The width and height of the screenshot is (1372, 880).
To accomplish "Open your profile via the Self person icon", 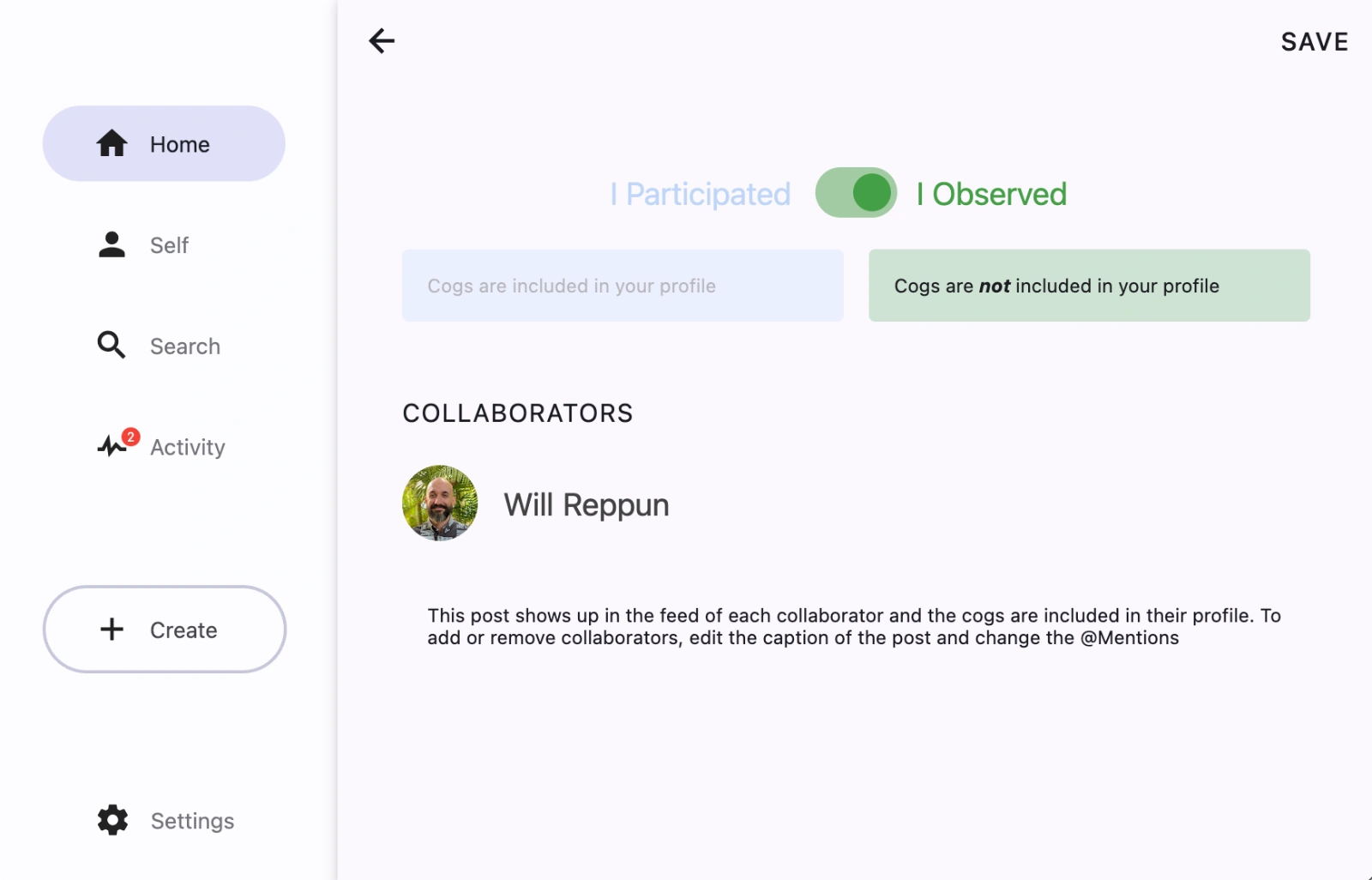I will tap(111, 244).
